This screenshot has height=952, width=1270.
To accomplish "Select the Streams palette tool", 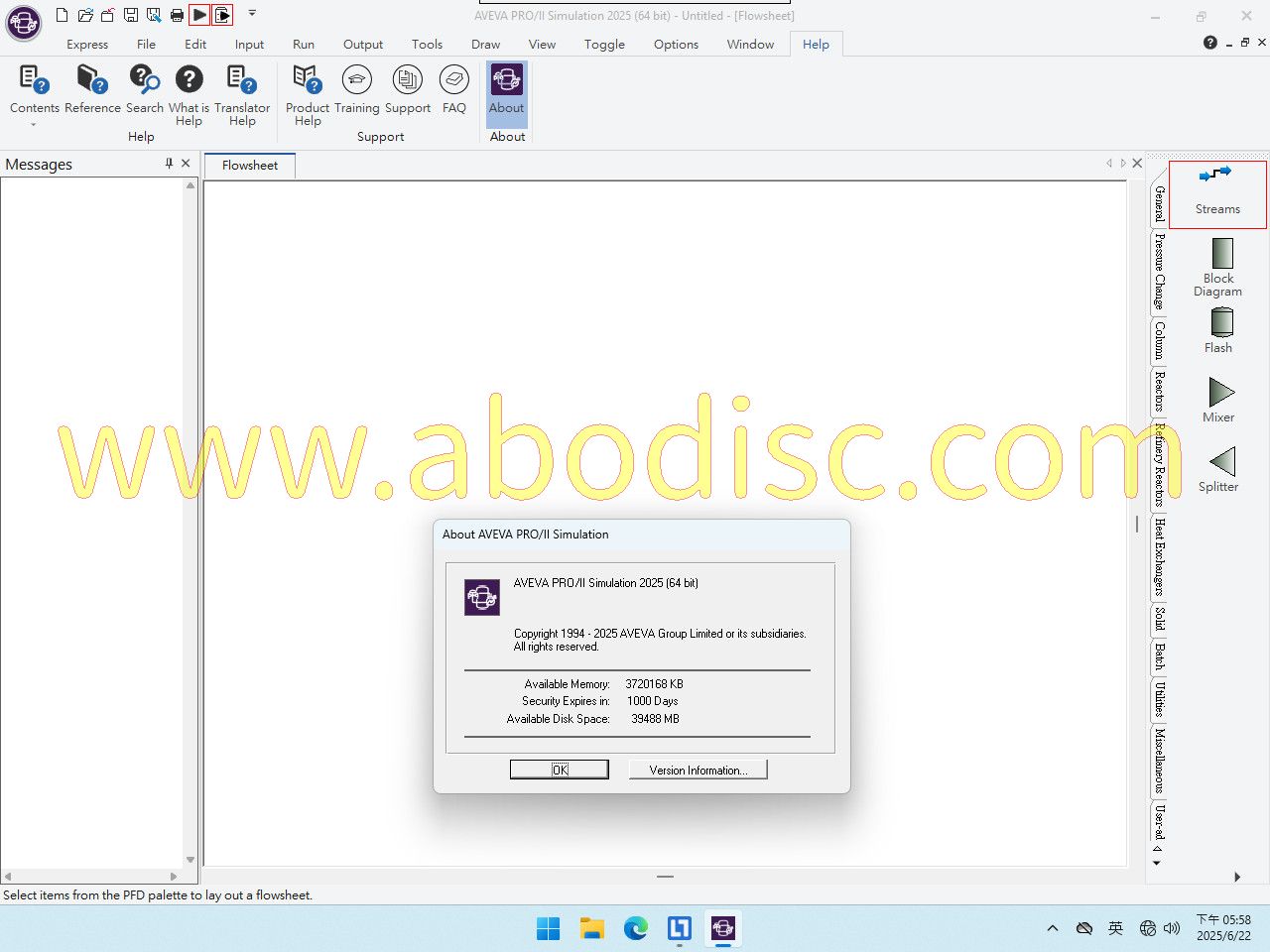I will [1217, 194].
